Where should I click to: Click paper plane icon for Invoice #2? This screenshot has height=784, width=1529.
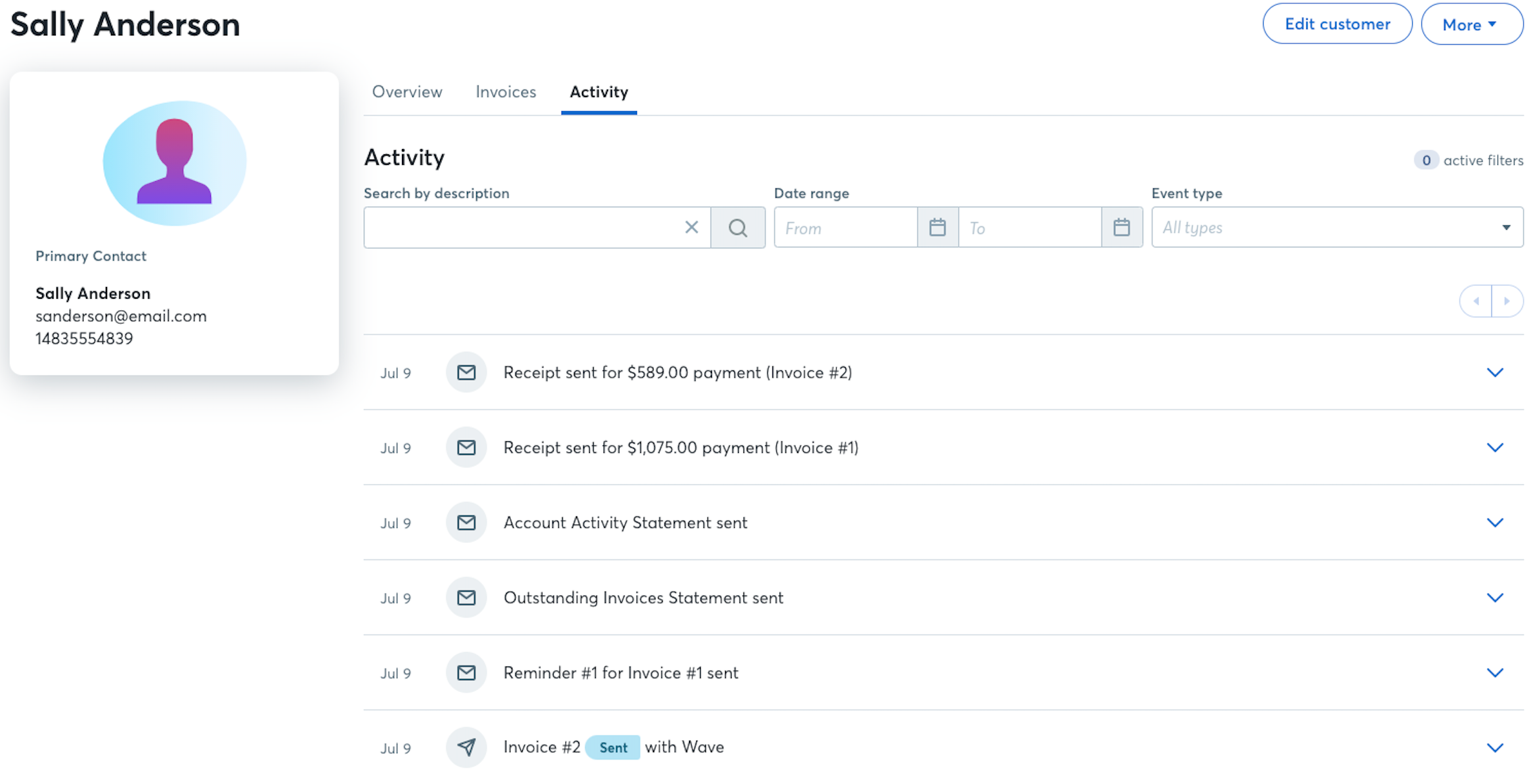[x=466, y=747]
